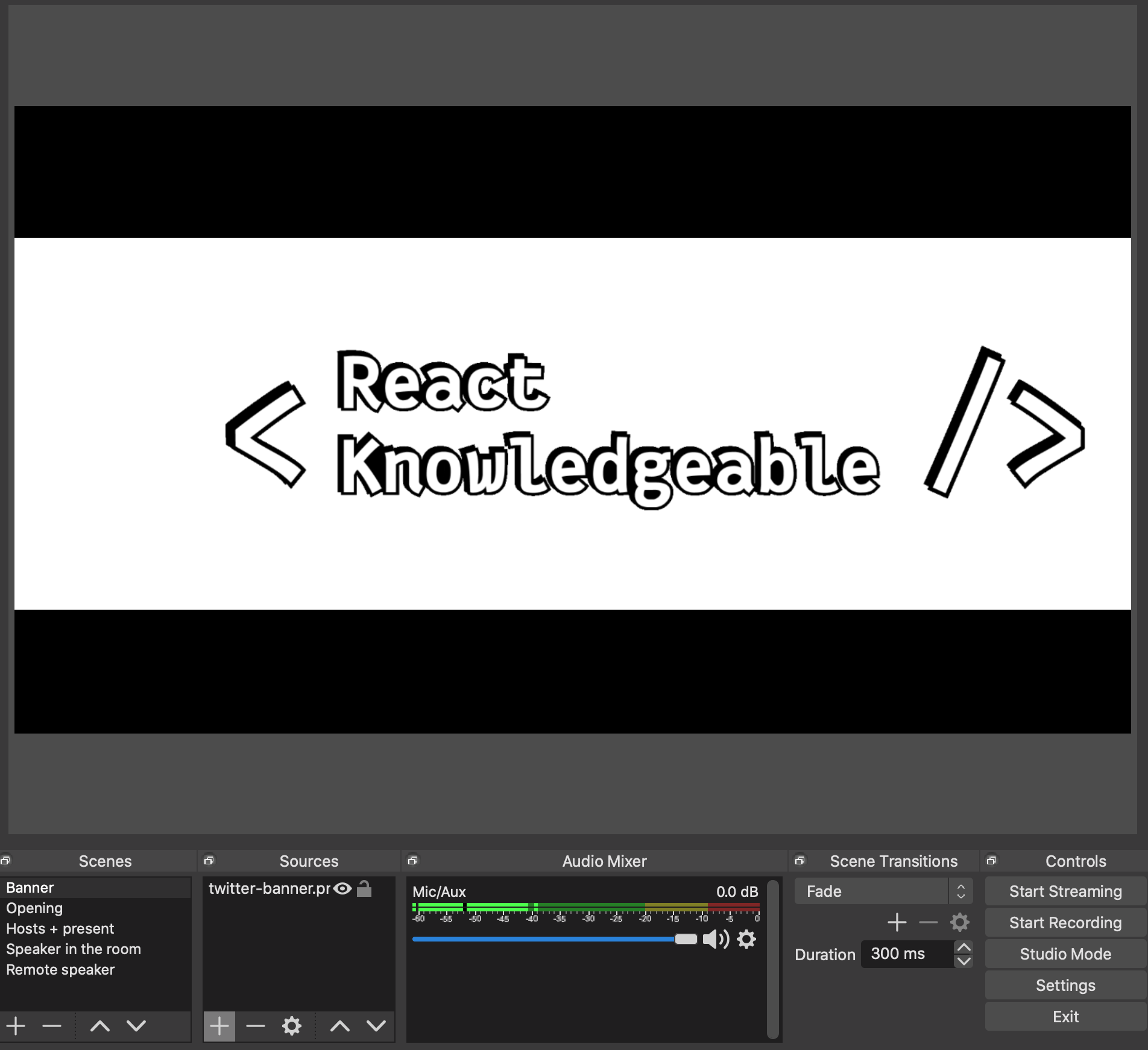Move scene up in Scenes list

click(99, 1025)
